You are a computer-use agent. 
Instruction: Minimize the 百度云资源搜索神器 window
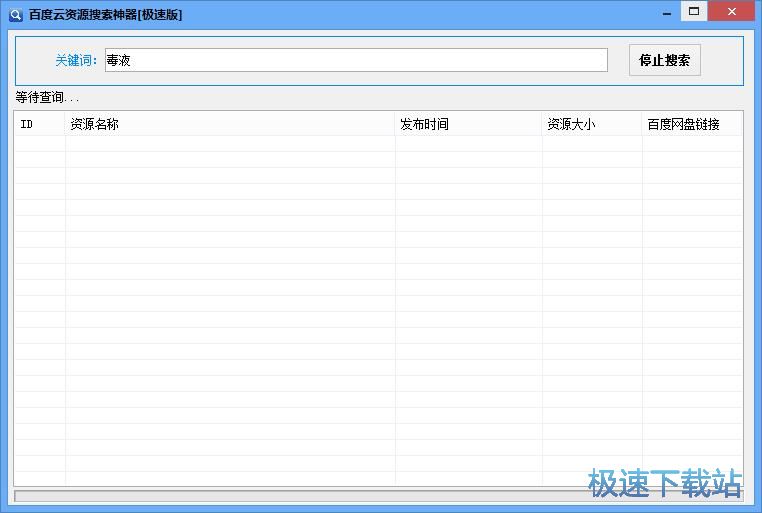[667, 12]
